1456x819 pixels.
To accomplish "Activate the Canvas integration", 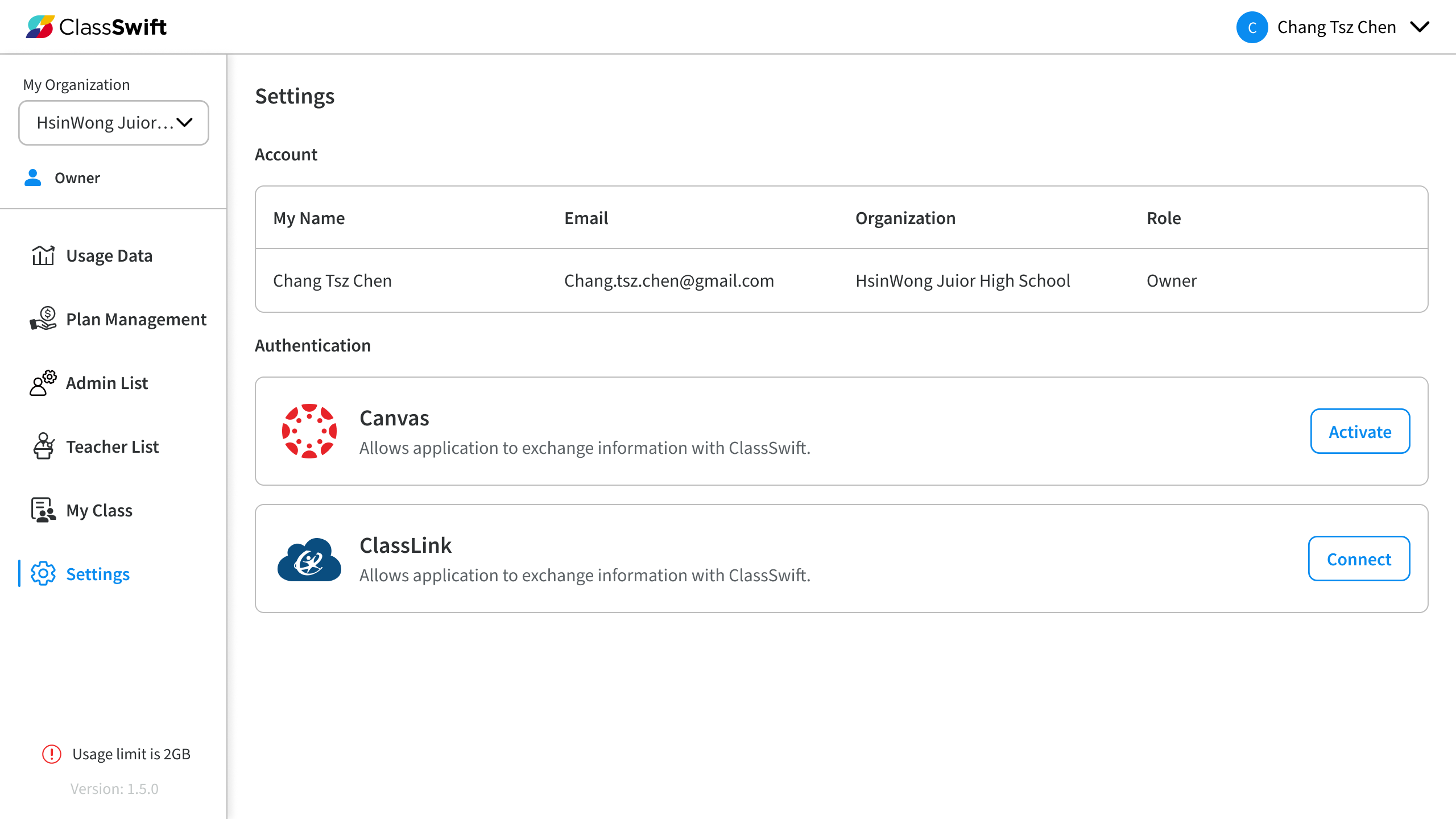I will (x=1360, y=432).
